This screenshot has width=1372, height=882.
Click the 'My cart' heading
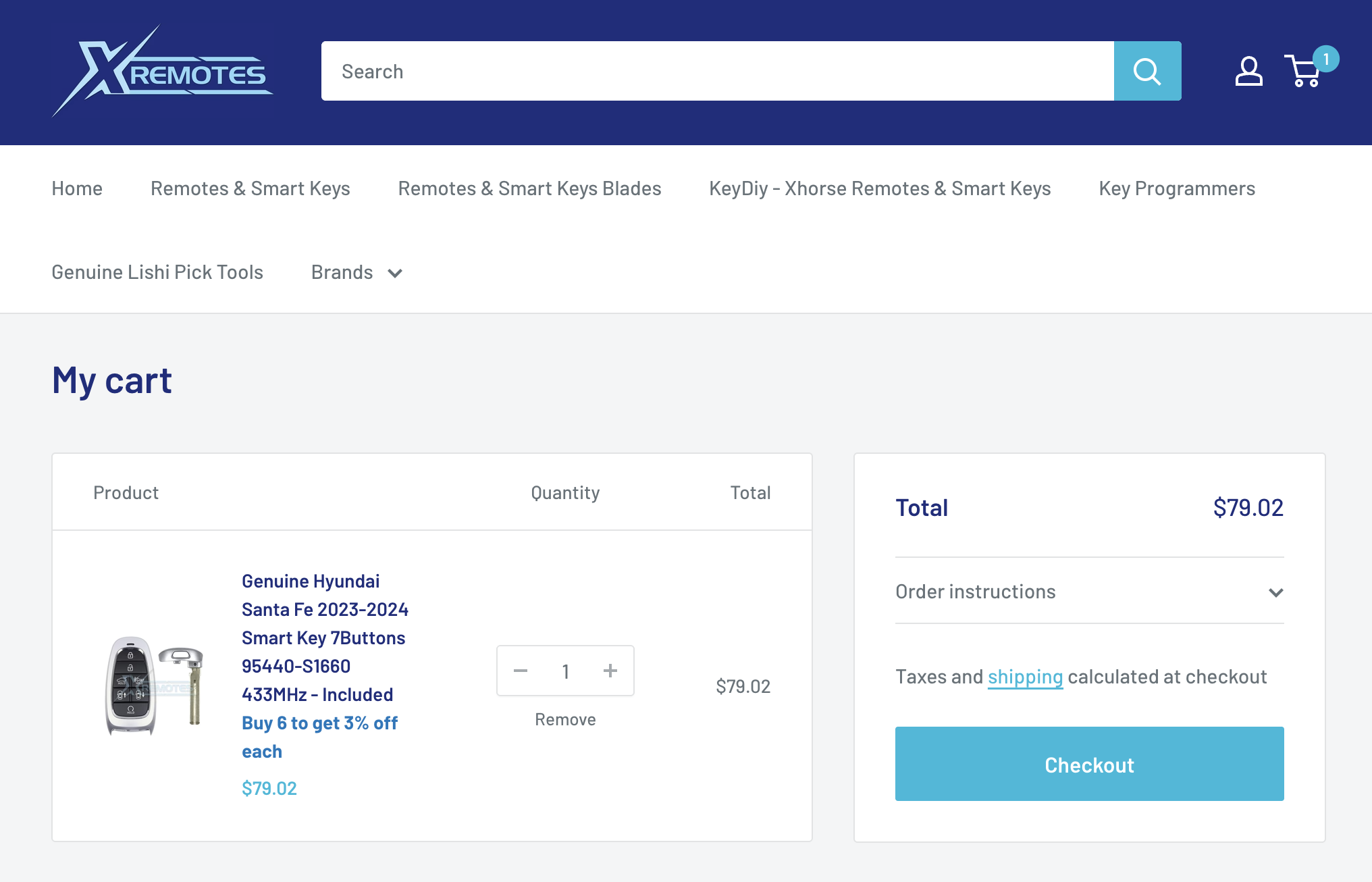(x=112, y=380)
